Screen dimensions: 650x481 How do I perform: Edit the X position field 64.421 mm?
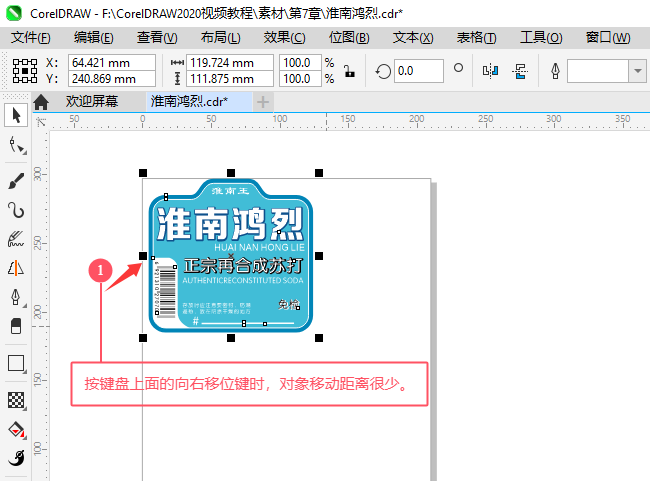112,63
